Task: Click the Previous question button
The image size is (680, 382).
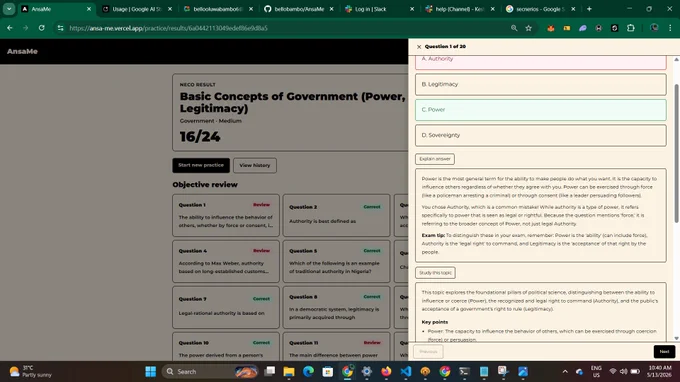Action: (x=428, y=352)
